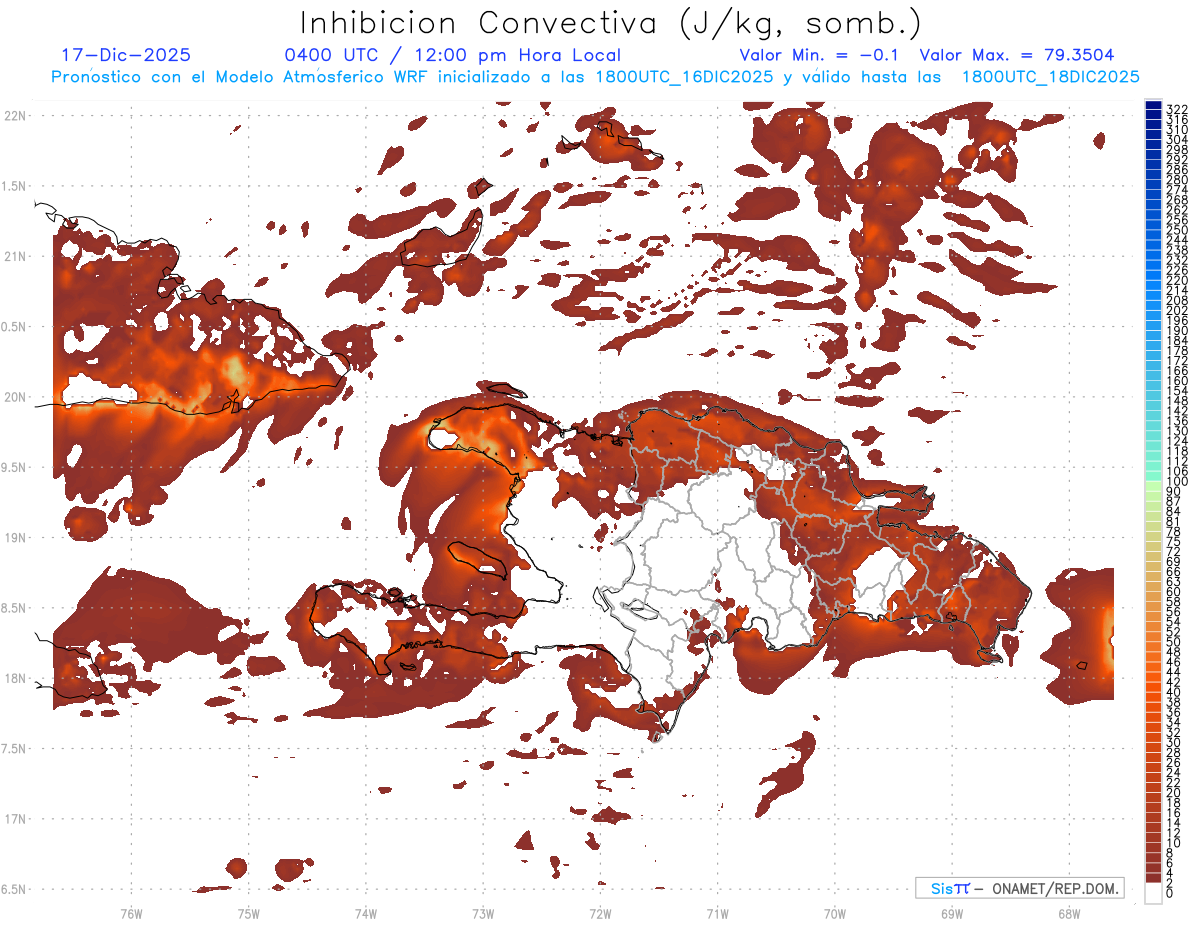Image resolution: width=1200 pixels, height=927 pixels.
Task: Click the '250' colorbar label
Action: point(1176,230)
